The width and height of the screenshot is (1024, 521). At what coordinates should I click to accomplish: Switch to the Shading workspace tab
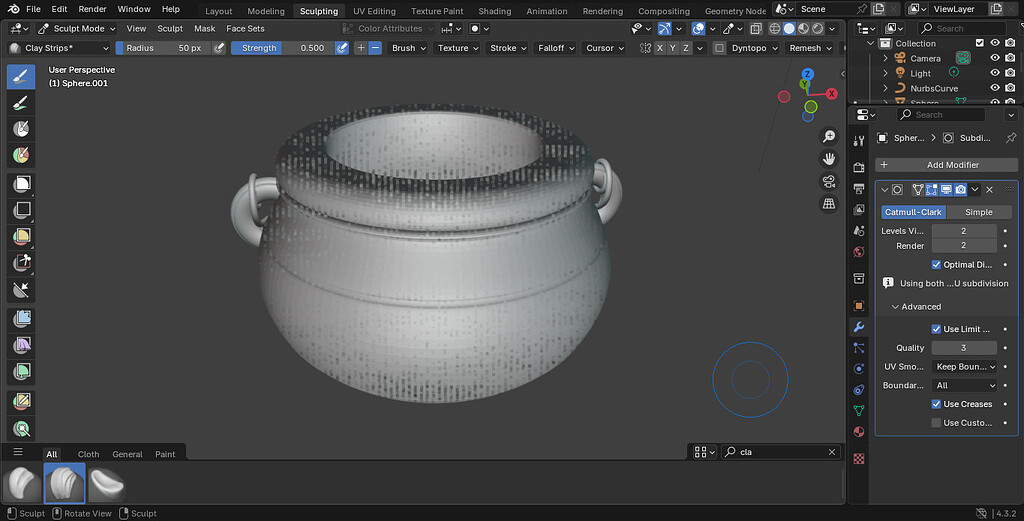[x=494, y=11]
